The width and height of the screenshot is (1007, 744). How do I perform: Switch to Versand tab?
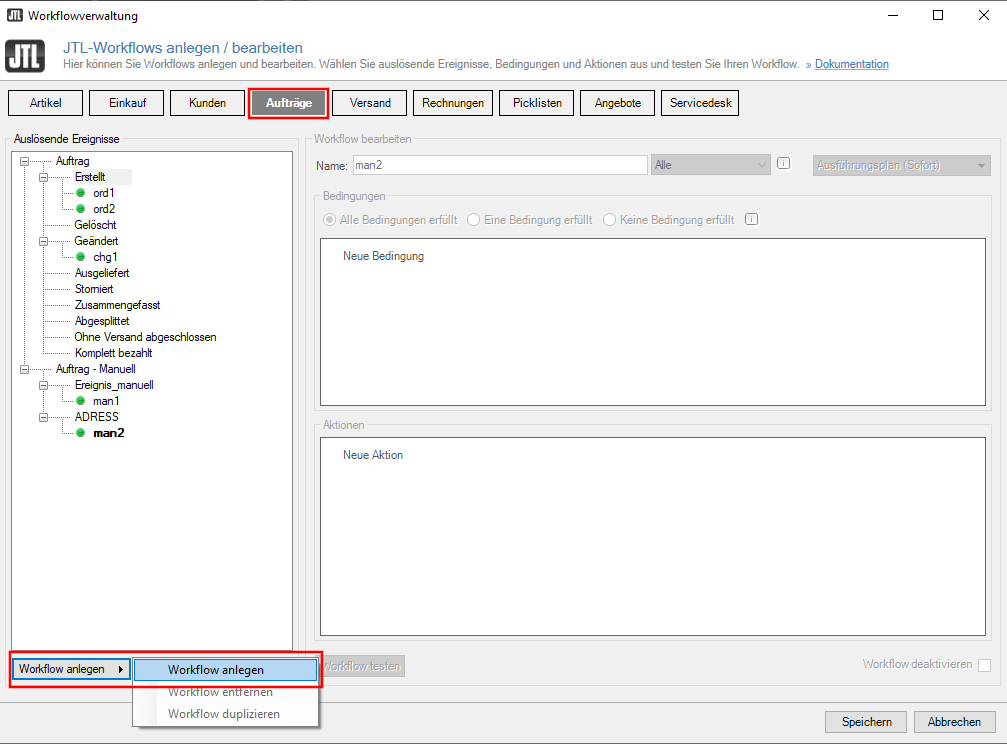pos(370,103)
